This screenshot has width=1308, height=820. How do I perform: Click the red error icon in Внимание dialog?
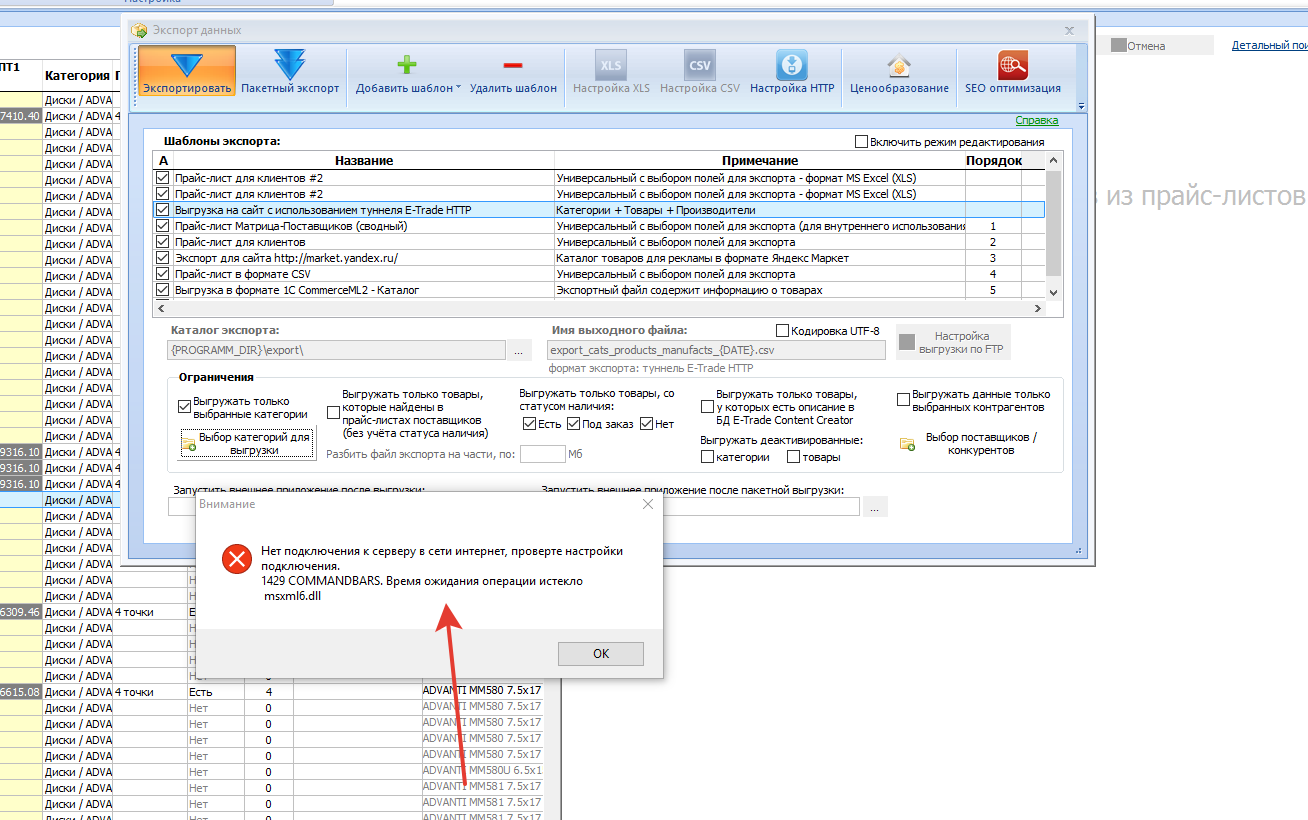(237, 559)
